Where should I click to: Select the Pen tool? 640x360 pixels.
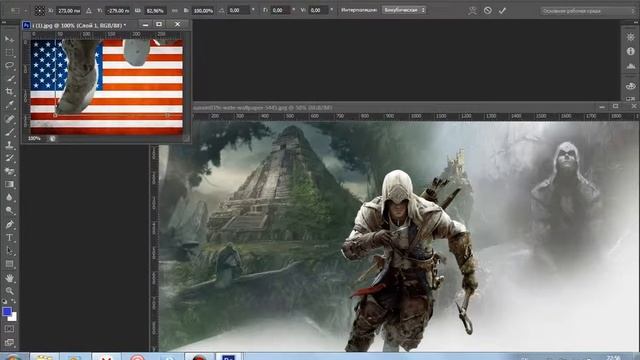9,224
